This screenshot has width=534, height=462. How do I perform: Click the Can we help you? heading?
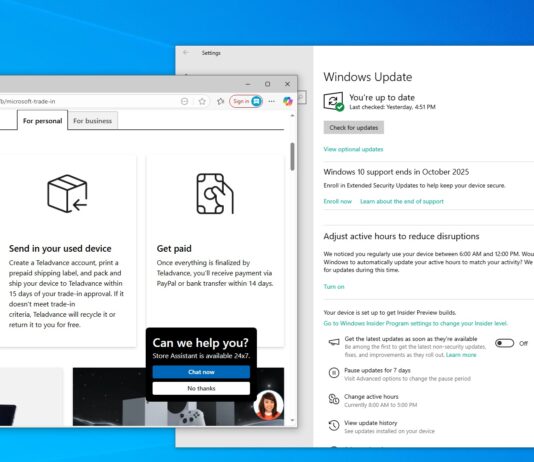pyautogui.click(x=201, y=342)
